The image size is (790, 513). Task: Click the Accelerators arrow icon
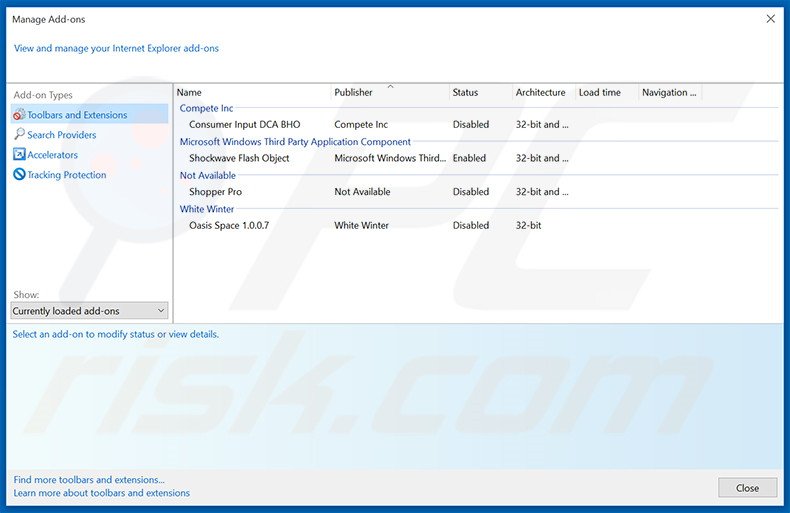[x=19, y=155]
